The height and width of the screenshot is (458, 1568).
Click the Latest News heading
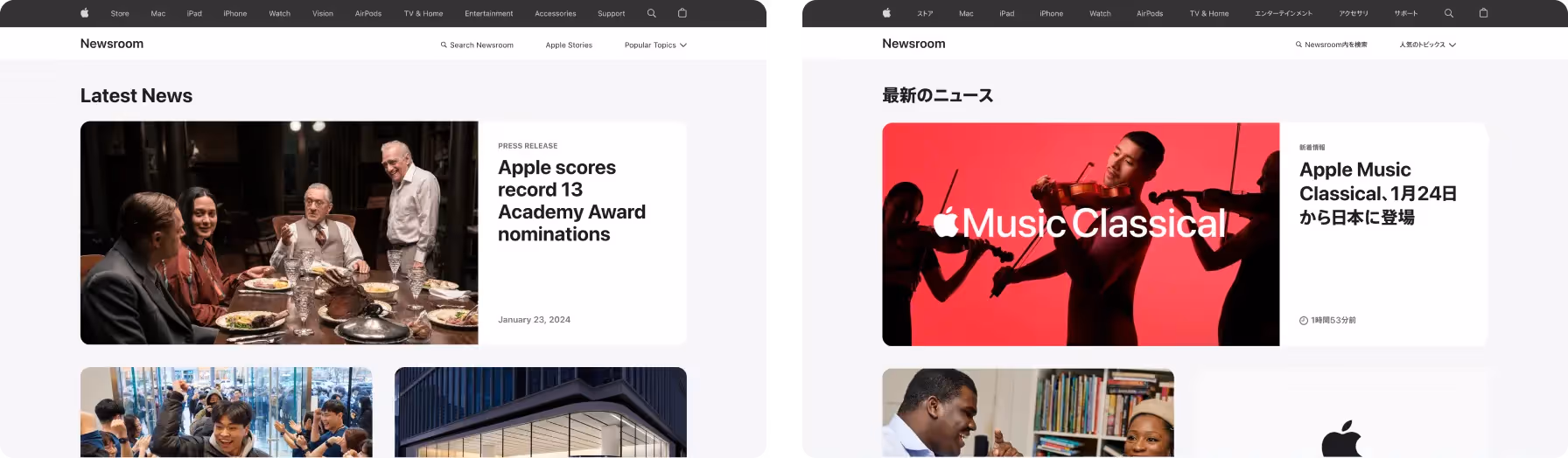click(136, 96)
